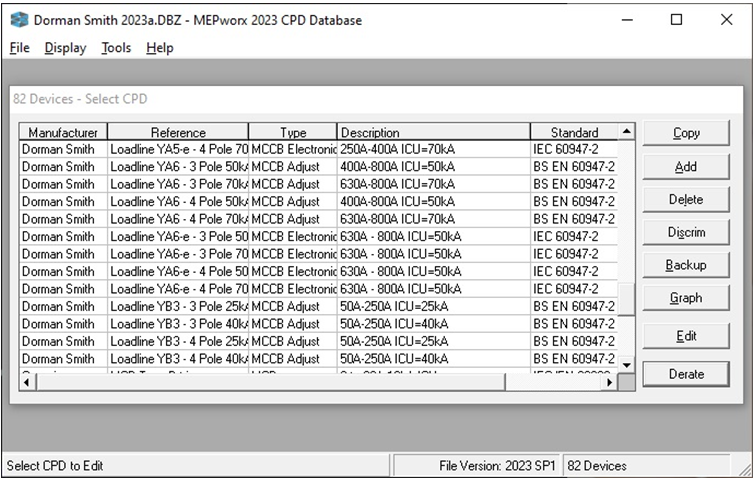Click the vertical scrollbar thumb

[x=626, y=299]
